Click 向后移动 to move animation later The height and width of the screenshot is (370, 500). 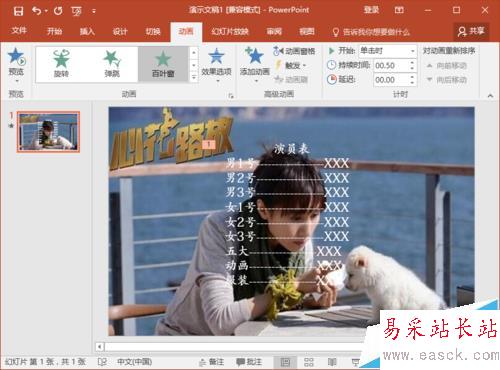click(x=447, y=80)
